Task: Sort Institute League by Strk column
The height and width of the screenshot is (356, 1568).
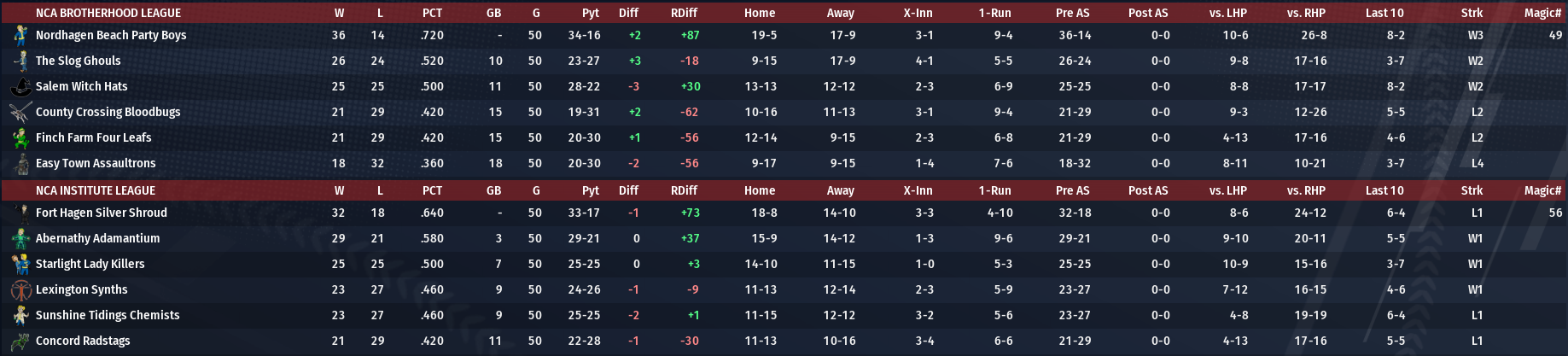Action: point(1472,190)
